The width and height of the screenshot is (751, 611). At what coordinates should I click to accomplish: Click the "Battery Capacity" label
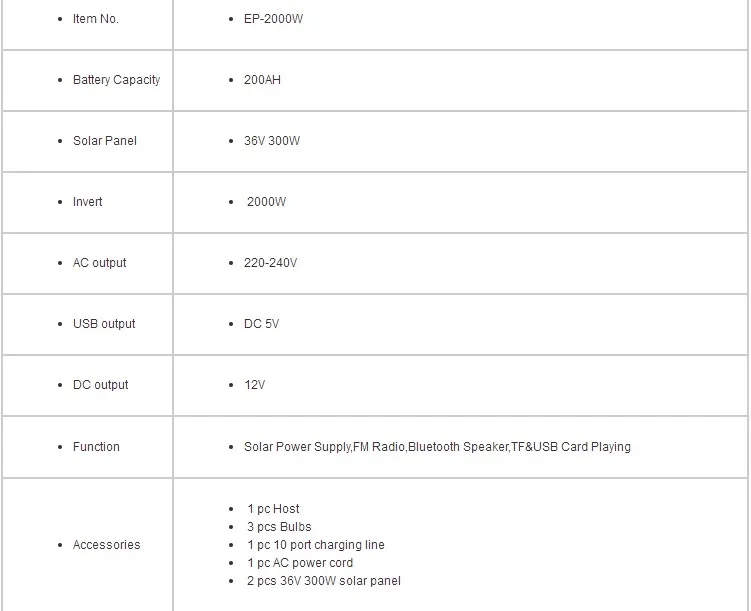pos(116,80)
